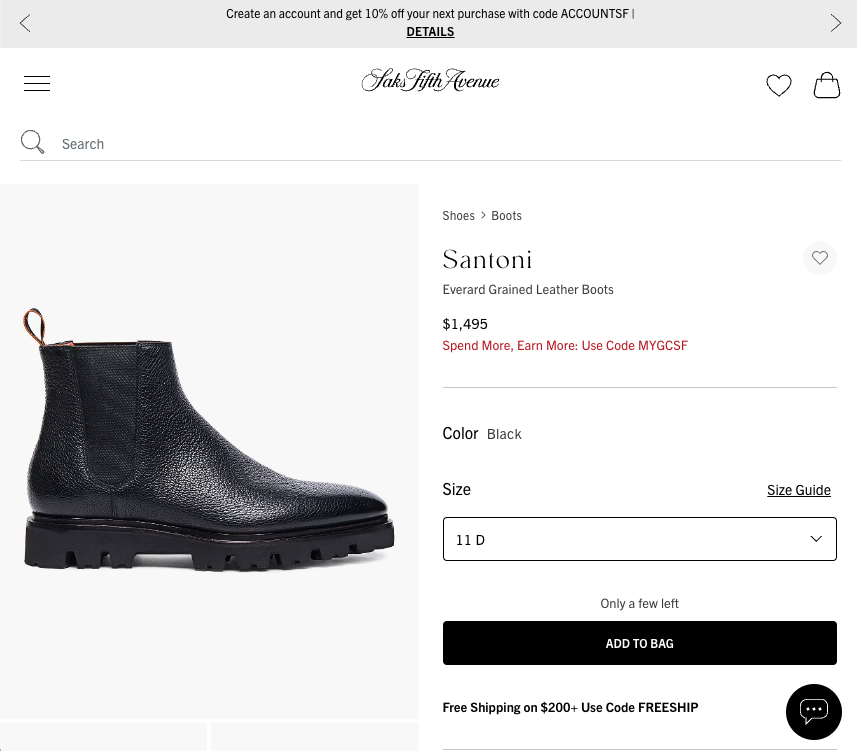
Task: Open the shopping bag
Action: click(827, 86)
